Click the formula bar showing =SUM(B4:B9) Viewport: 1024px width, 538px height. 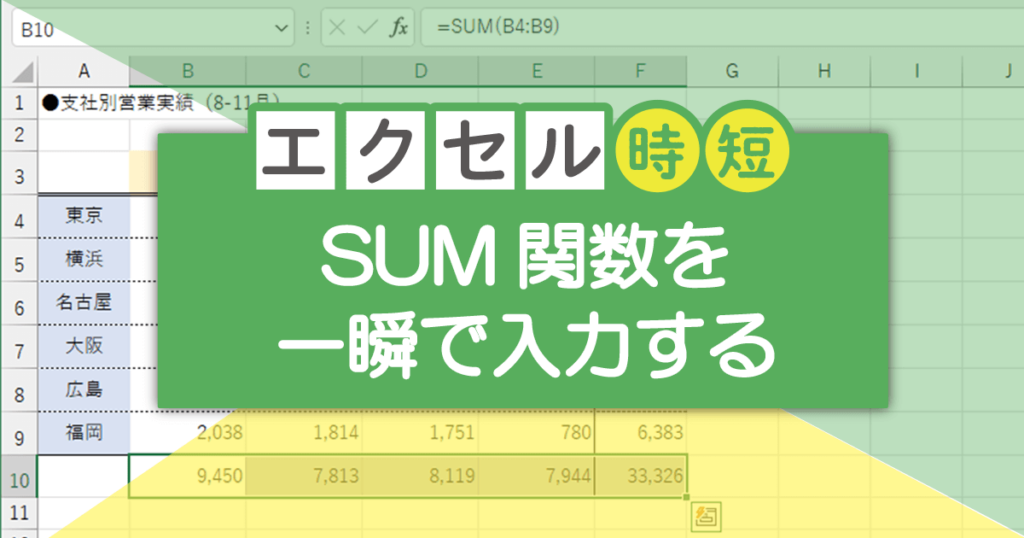click(x=700, y=28)
